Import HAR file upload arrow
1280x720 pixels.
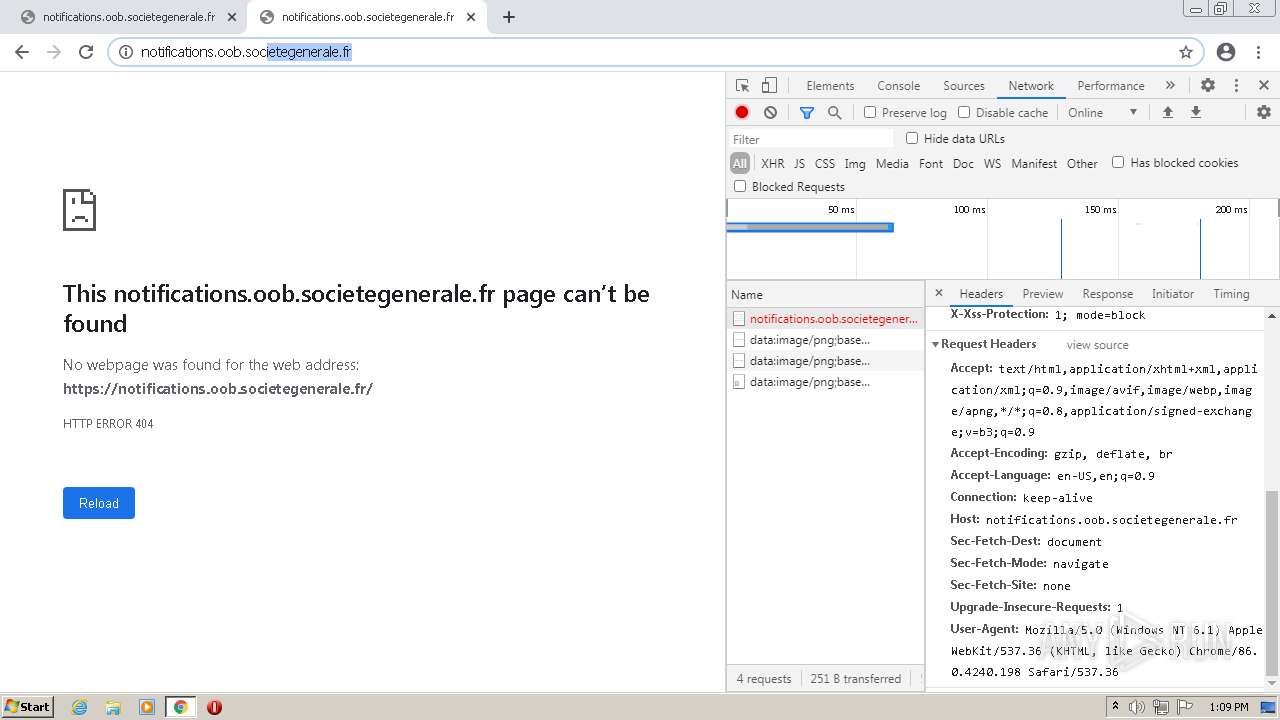click(x=1167, y=112)
